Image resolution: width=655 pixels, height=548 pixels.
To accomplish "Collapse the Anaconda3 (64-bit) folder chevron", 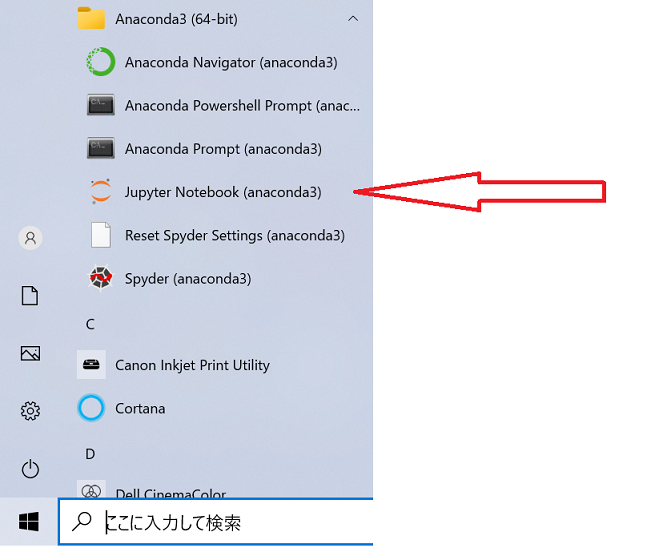I will (353, 19).
